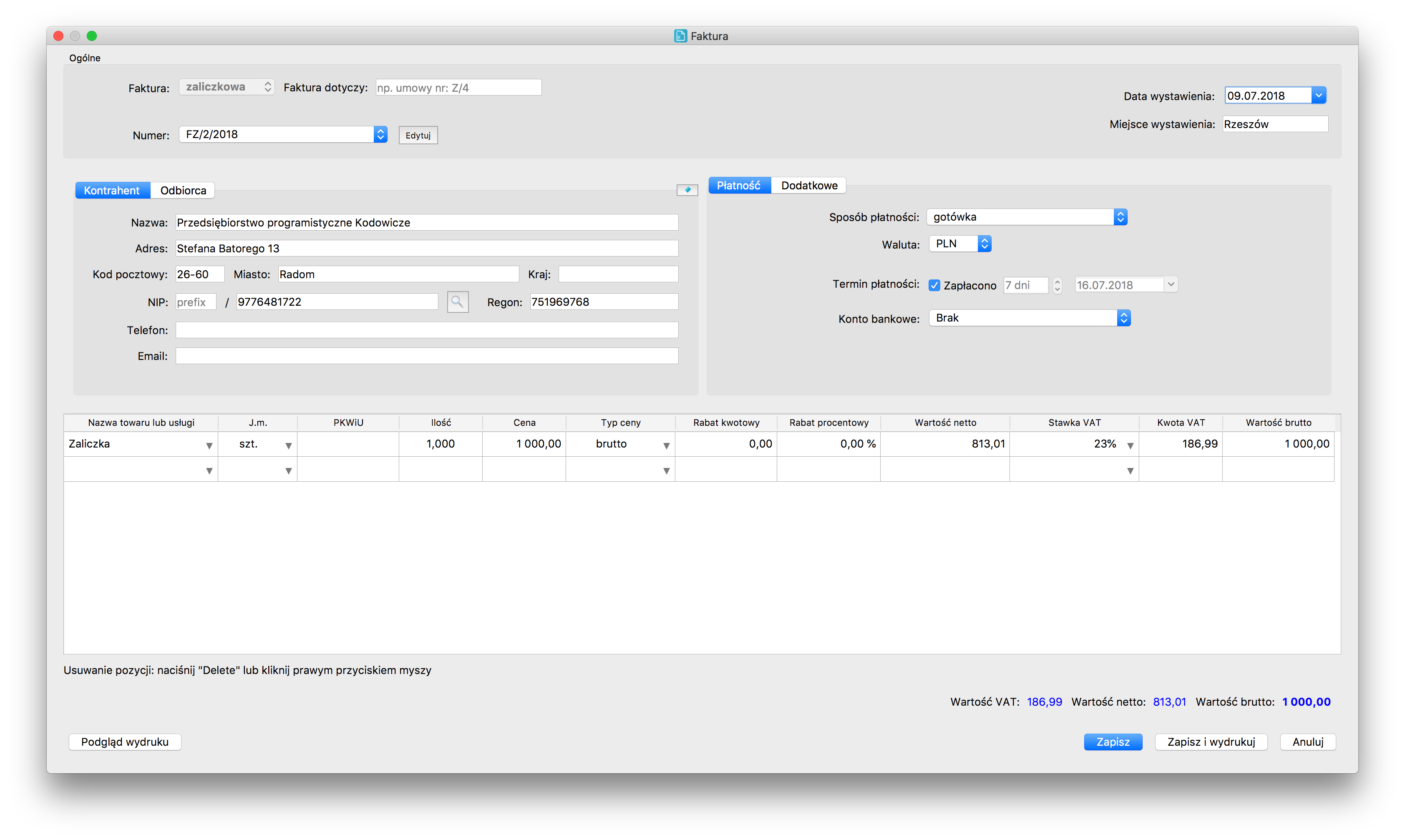The width and height of the screenshot is (1405, 840).
Task: Open the empty second row VAT rate dropdown
Action: coord(1130,471)
